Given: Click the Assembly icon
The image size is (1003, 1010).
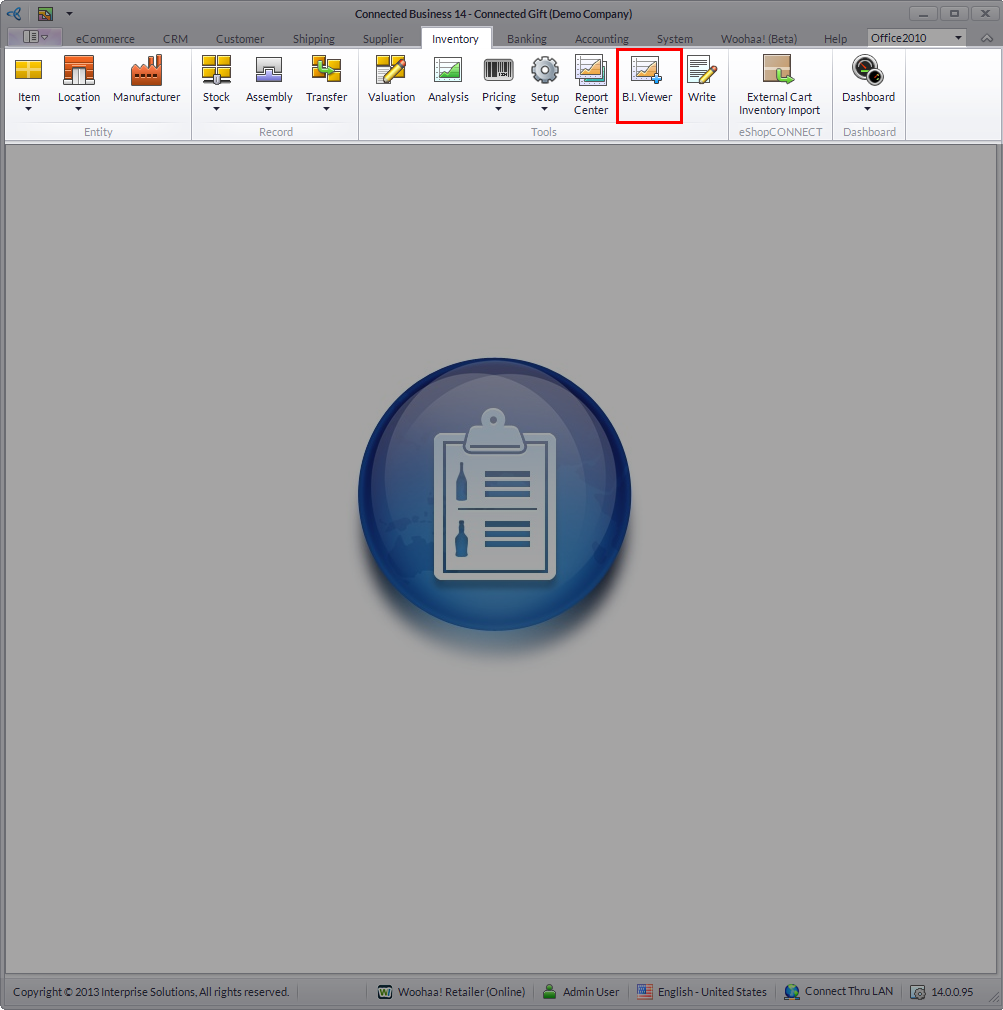Looking at the screenshot, I should [x=269, y=70].
